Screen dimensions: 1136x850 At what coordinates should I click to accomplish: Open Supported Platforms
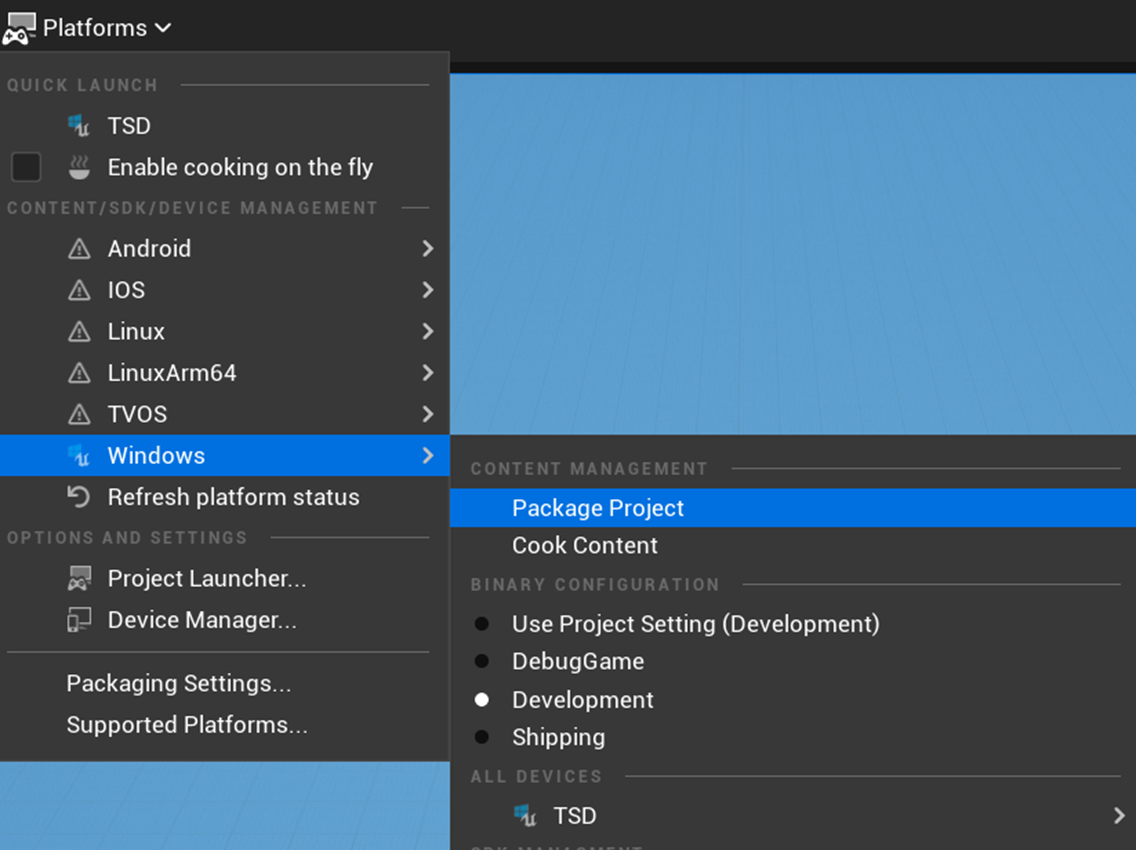187,725
